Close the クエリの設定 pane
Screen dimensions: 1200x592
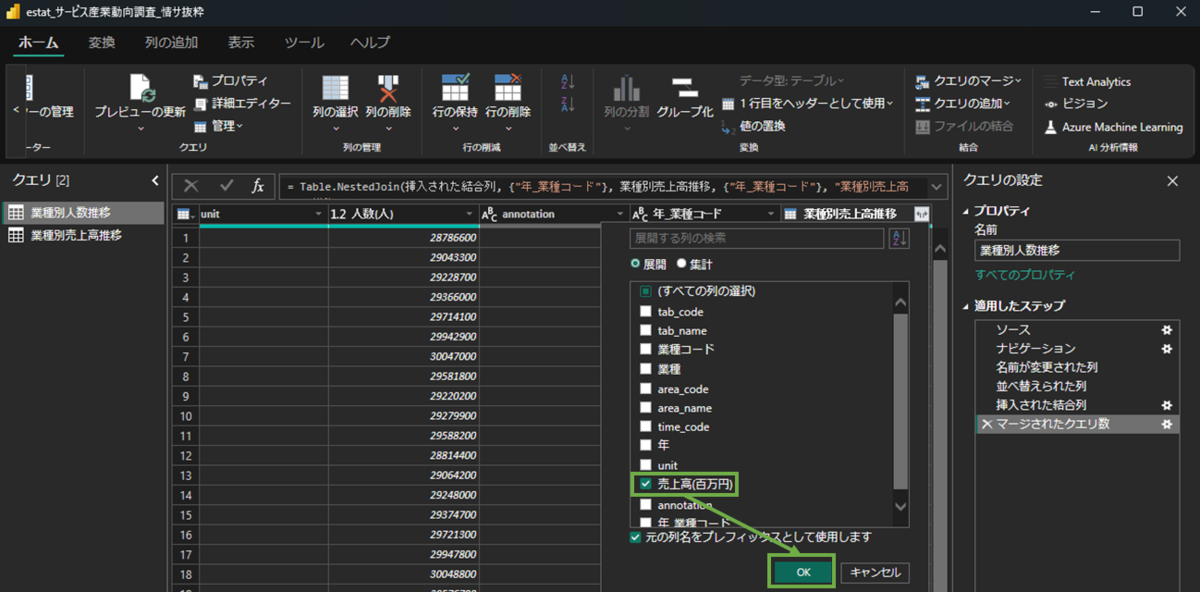click(x=1172, y=181)
